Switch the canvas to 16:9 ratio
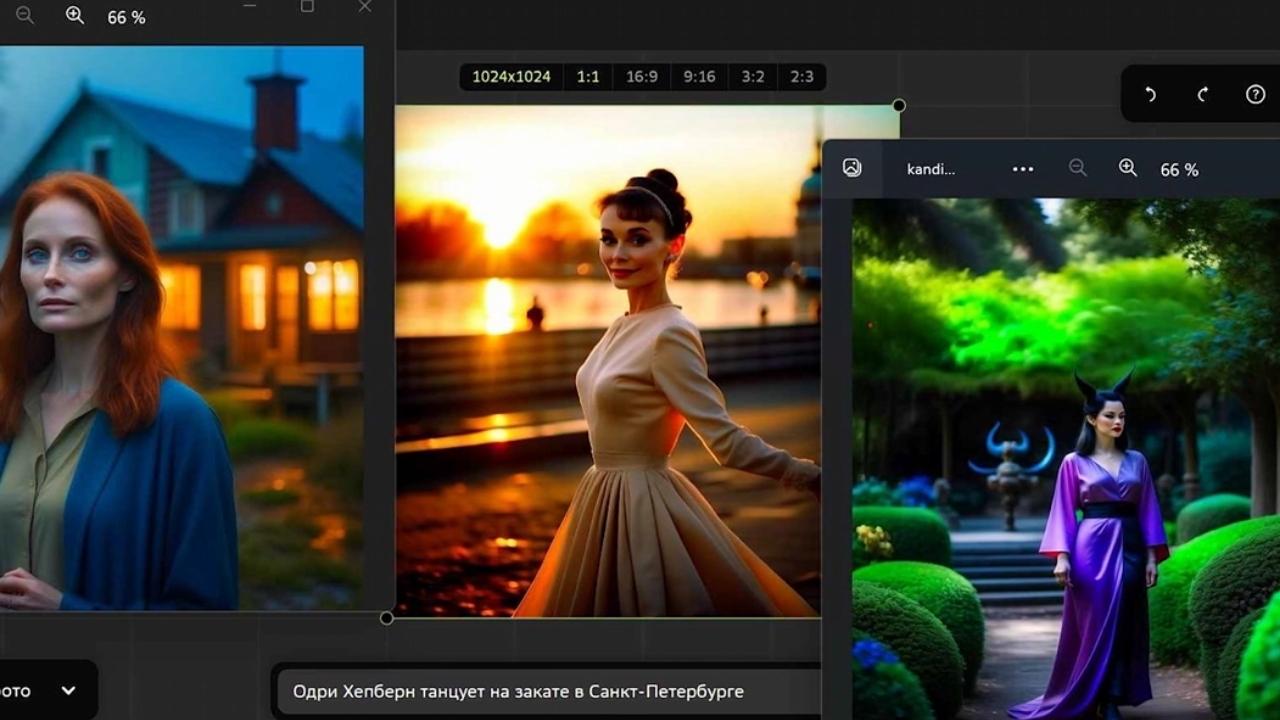This screenshot has height=720, width=1280. (x=642, y=77)
